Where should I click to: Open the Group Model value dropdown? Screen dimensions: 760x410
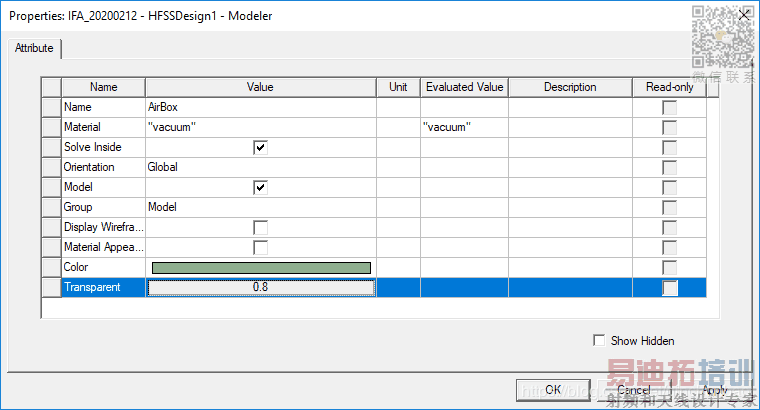point(260,207)
